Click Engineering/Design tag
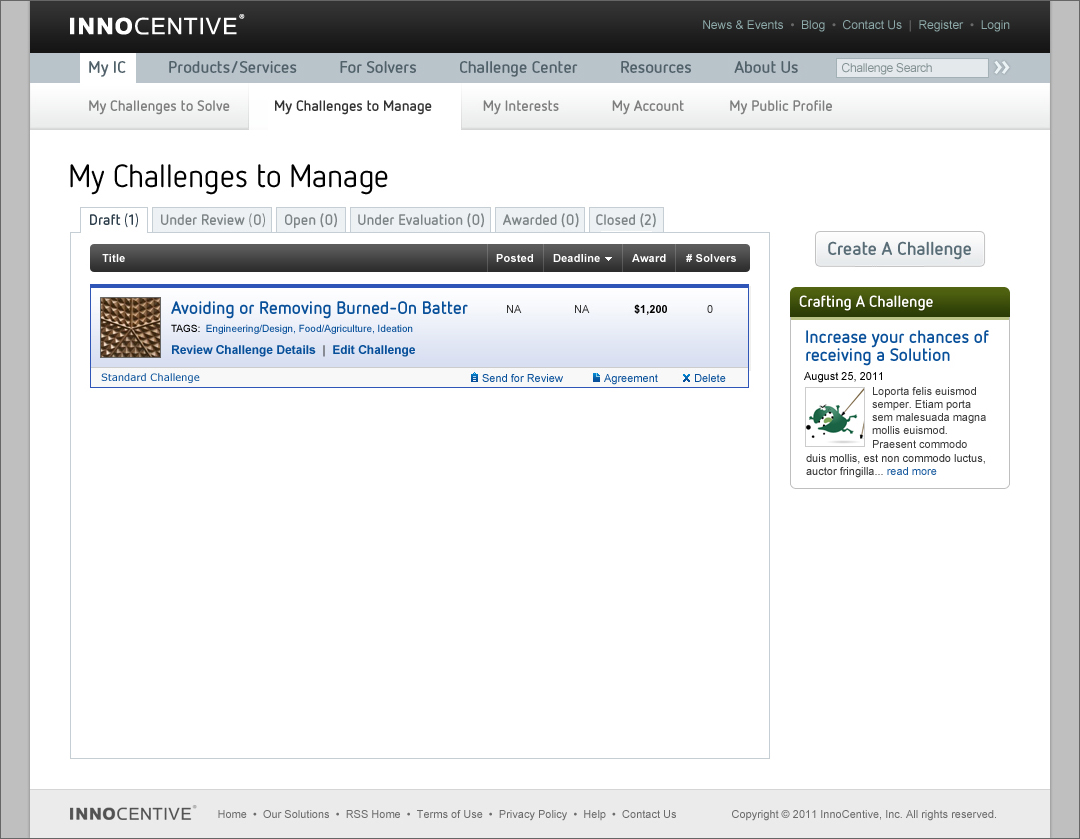Screen dimensions: 1080x839 pyautogui.click(x=250, y=329)
